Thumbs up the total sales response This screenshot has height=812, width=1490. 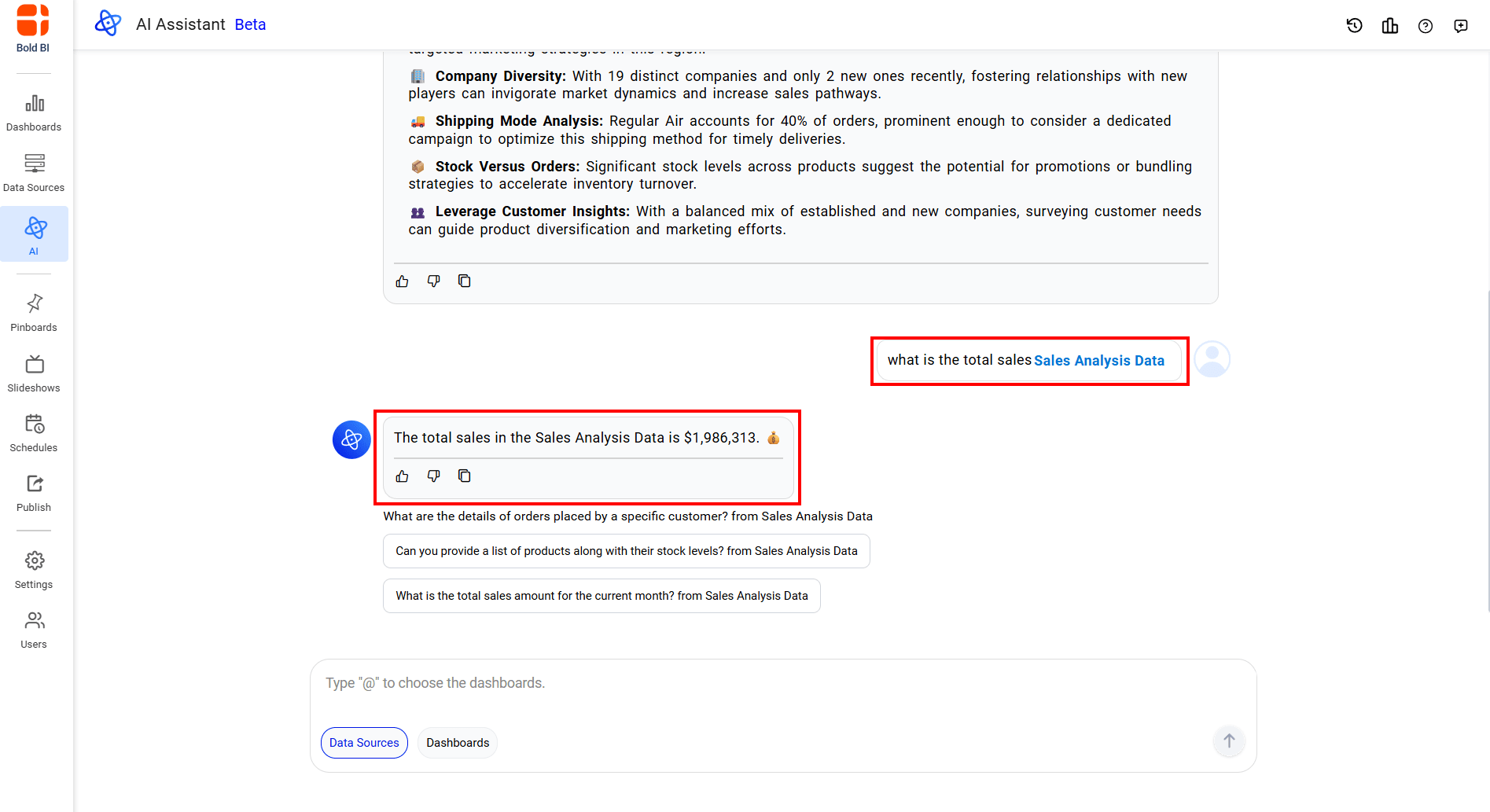[402, 476]
